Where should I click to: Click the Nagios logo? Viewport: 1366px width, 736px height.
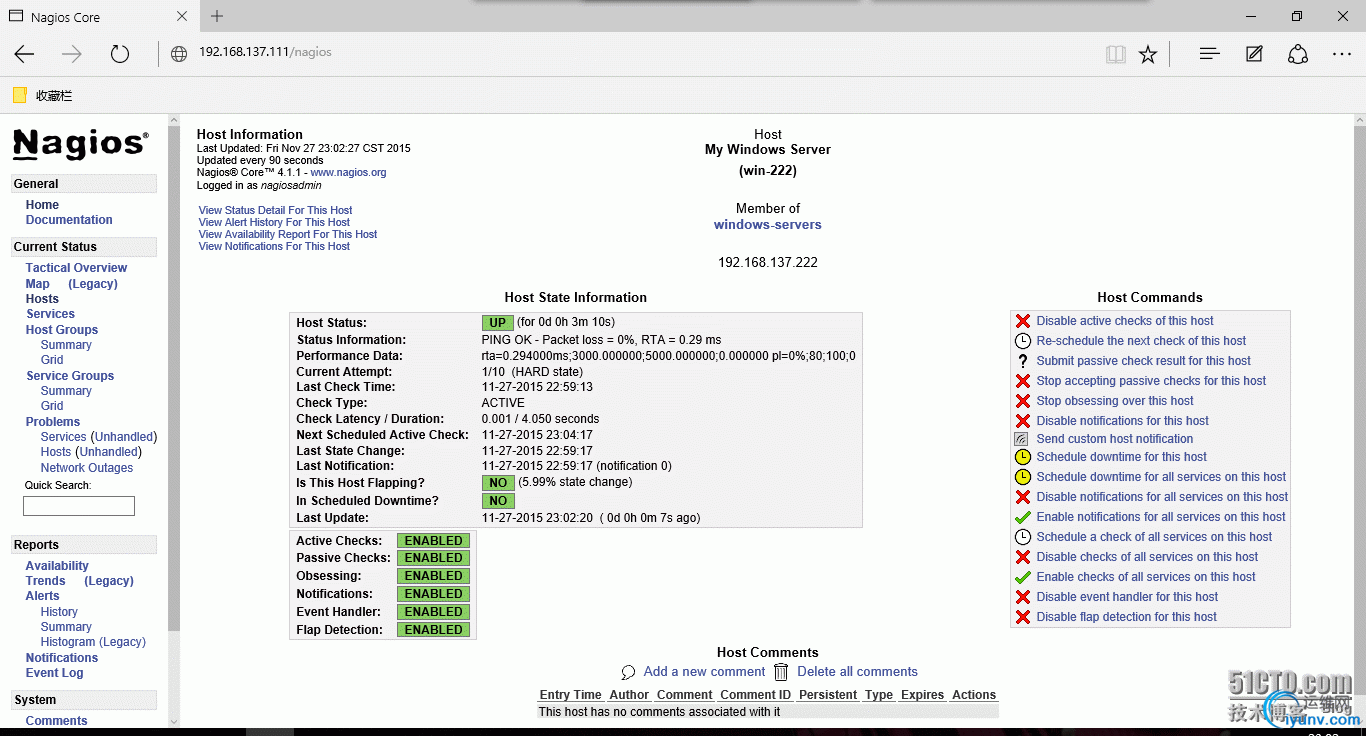[81, 144]
